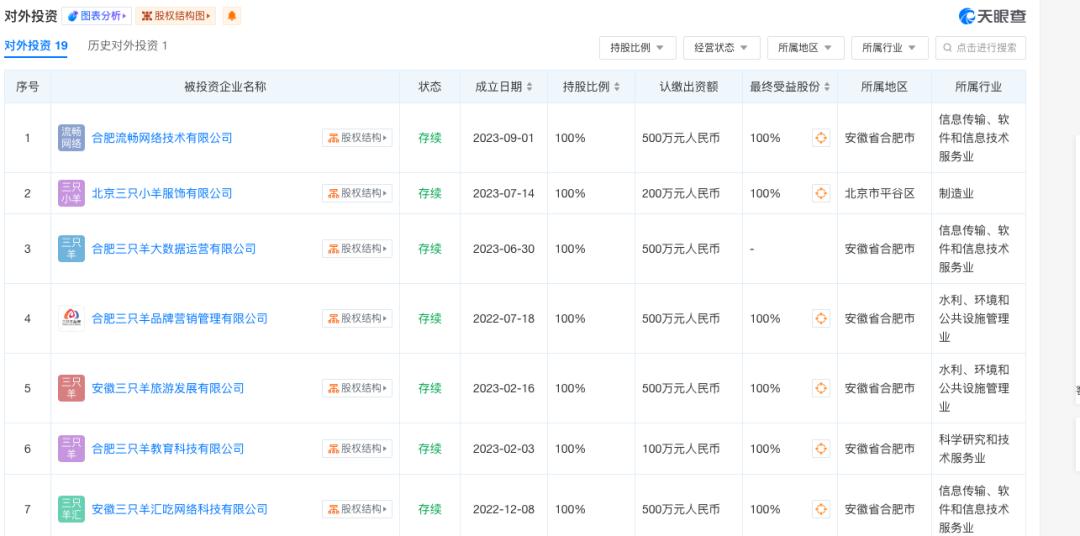The width and height of the screenshot is (1080, 536).
Task: Click the 三只小羊 purple company logo
Action: [72, 194]
